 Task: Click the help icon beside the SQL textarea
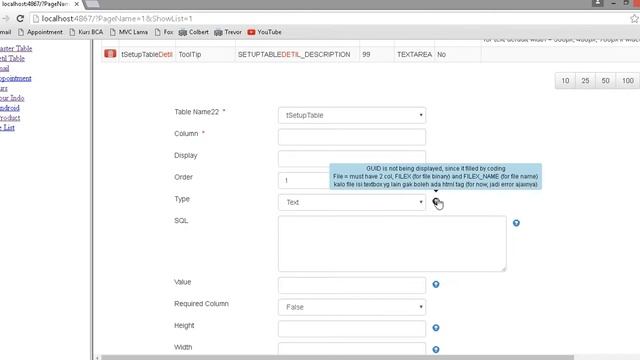click(x=516, y=223)
